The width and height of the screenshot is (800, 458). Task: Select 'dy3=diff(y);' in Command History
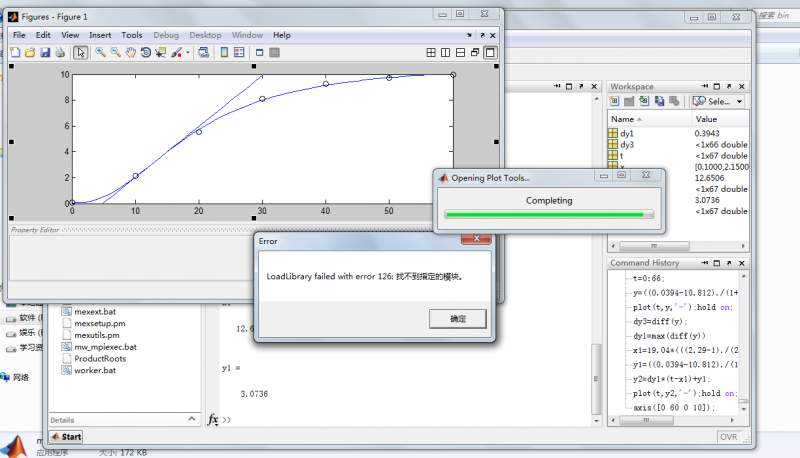tap(660, 322)
